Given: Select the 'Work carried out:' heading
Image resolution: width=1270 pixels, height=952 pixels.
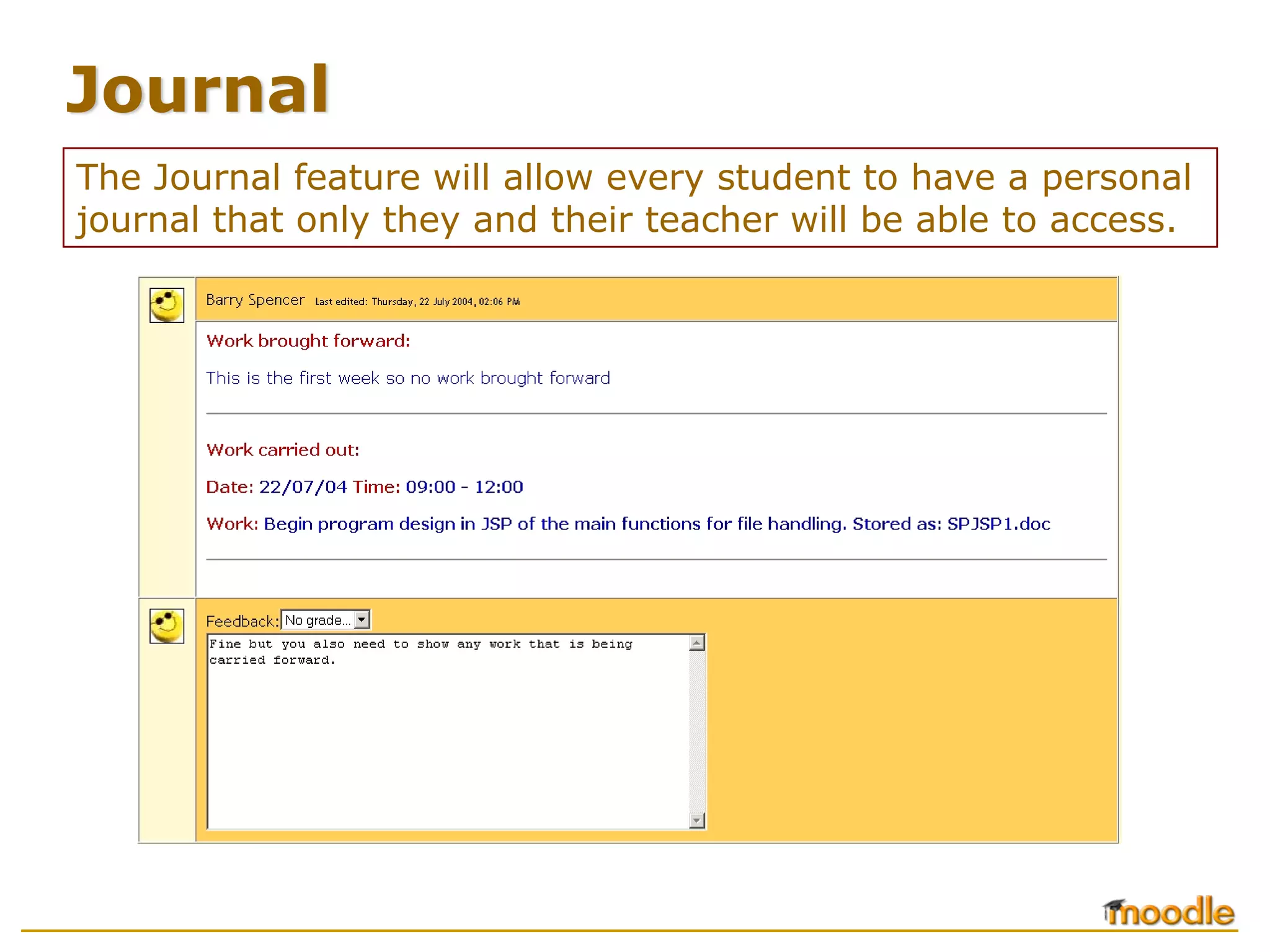Looking at the screenshot, I should pos(283,450).
